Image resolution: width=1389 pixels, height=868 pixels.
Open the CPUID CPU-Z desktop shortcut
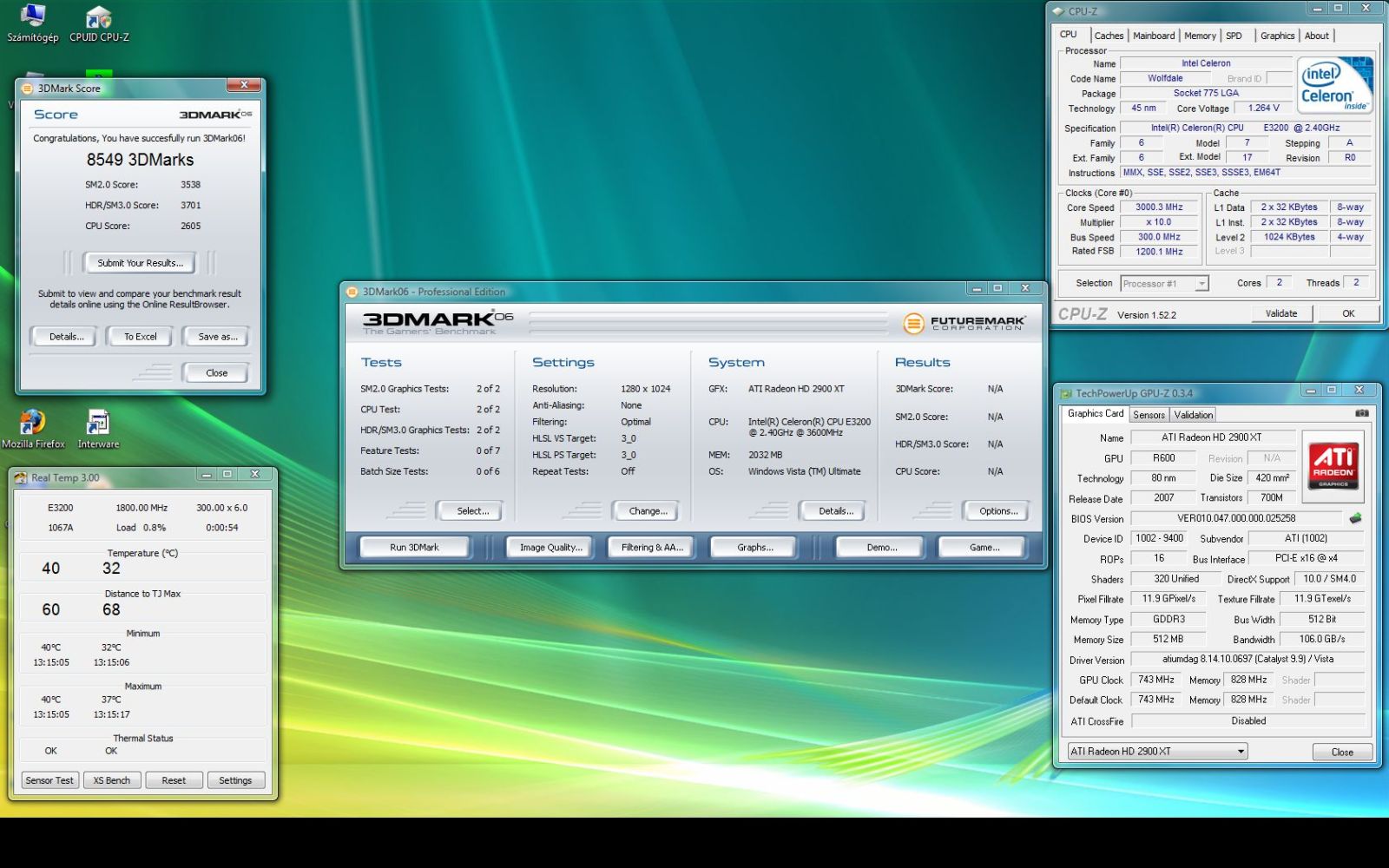pyautogui.click(x=99, y=23)
